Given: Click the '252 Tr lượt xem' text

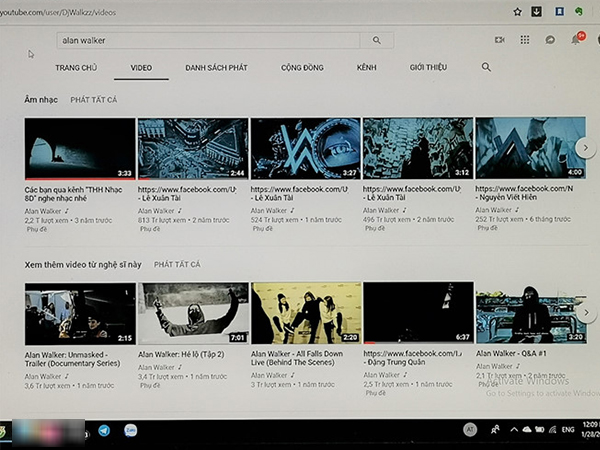Looking at the screenshot, I should click(499, 219).
